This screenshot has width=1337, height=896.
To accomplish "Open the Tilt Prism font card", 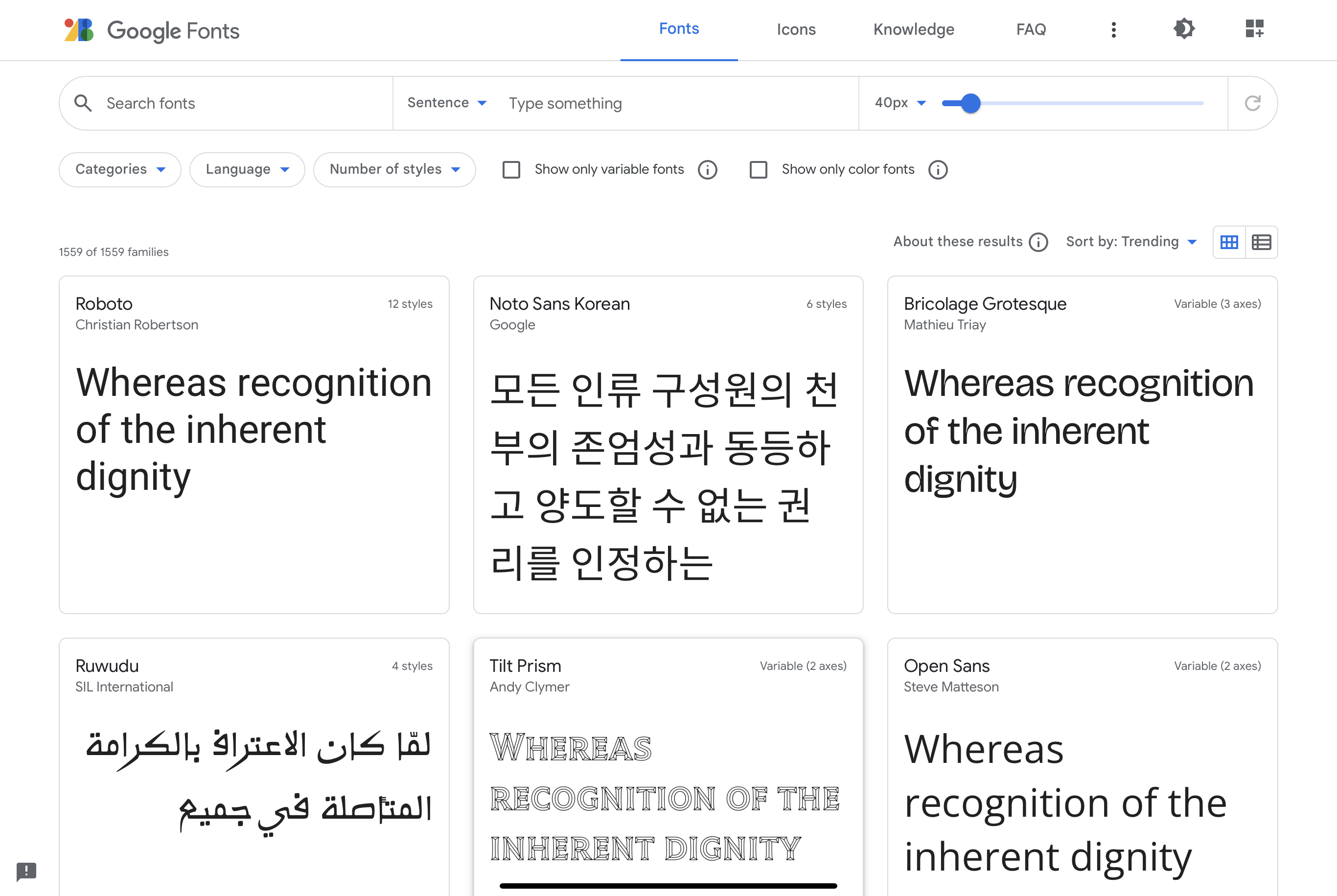I will pyautogui.click(x=668, y=767).
